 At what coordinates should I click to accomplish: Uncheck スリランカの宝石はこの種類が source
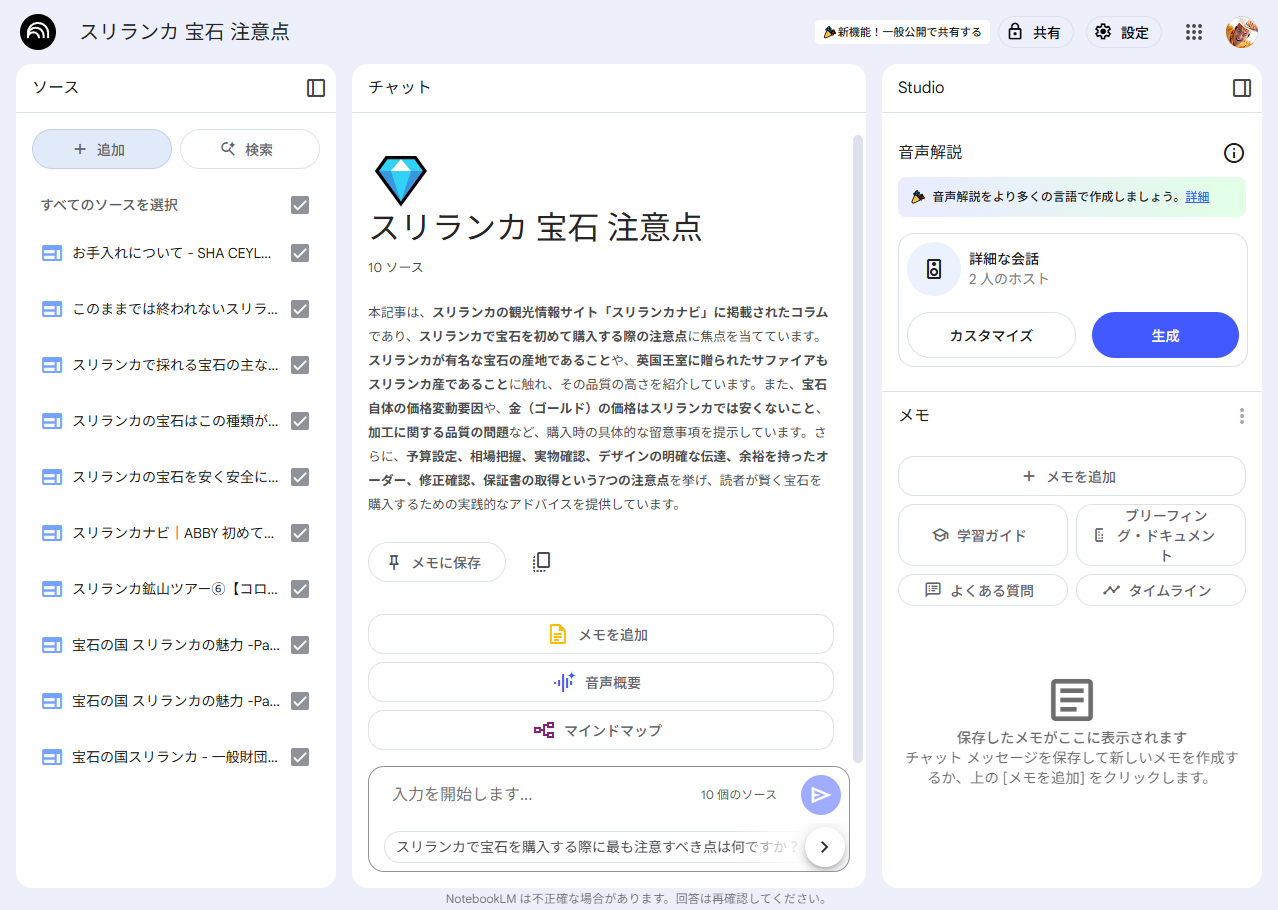[x=300, y=421]
